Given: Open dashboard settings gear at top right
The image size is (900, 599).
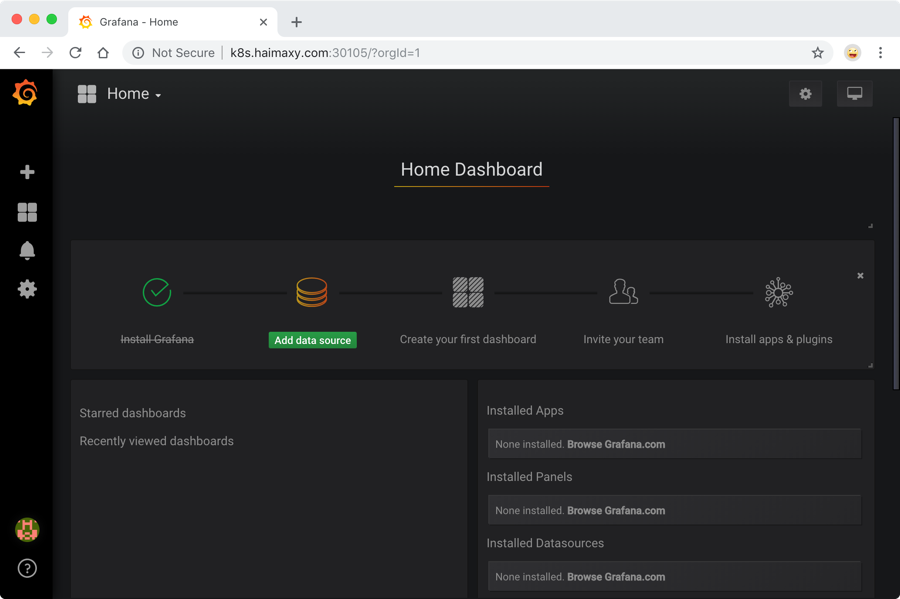Looking at the screenshot, I should point(805,94).
